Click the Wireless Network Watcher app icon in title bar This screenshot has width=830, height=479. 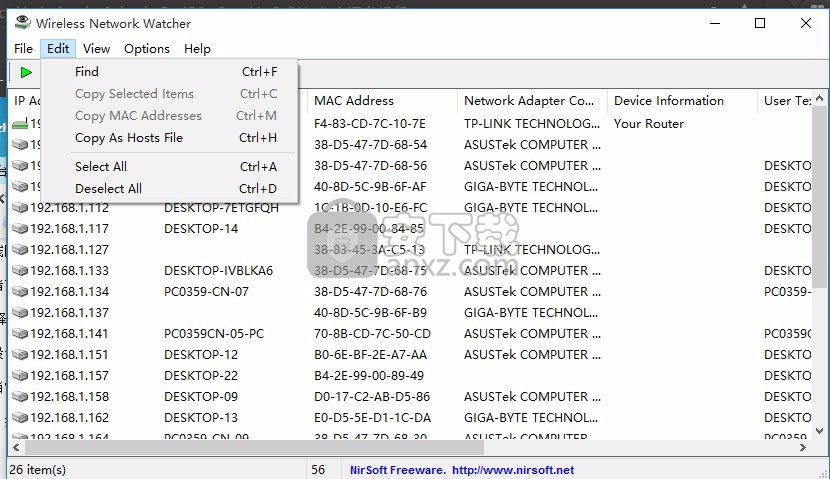coord(23,22)
